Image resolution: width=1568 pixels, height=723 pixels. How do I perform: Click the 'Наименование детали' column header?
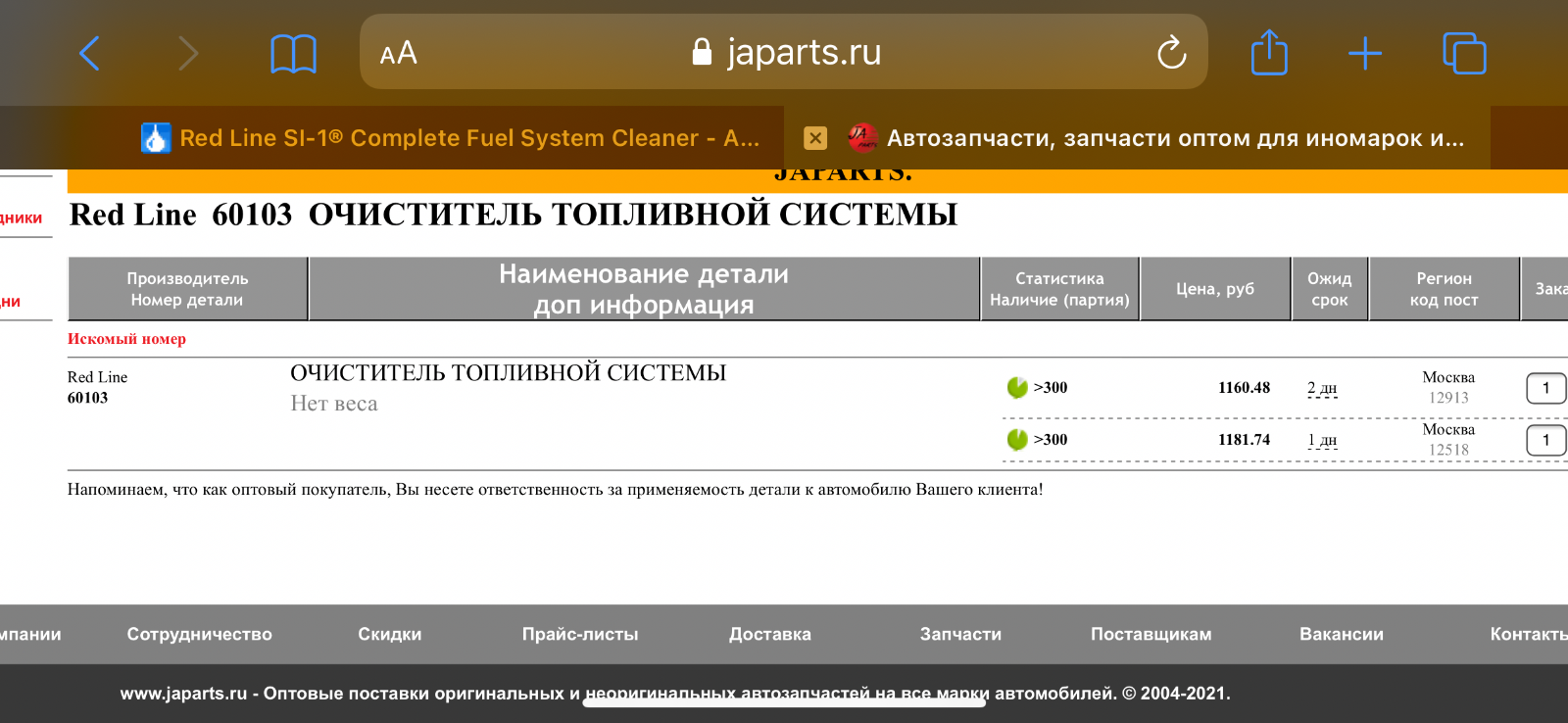tap(644, 289)
